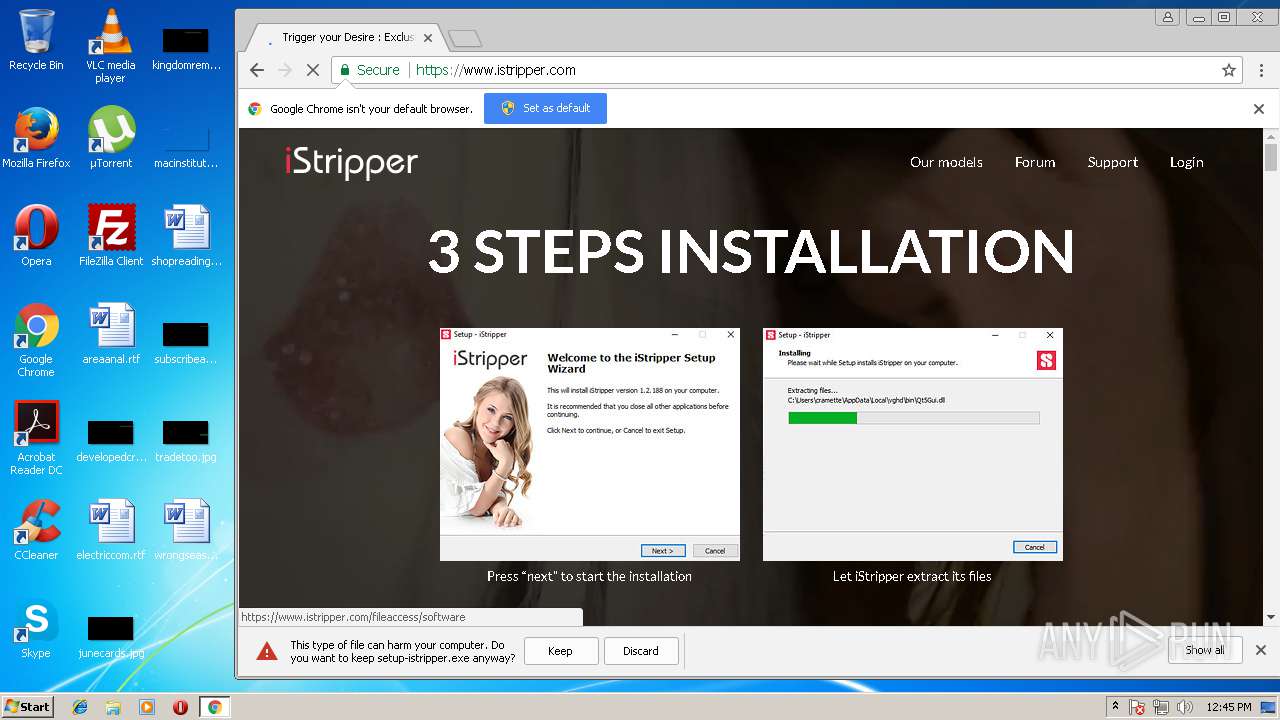Open Google Chrome desktop shortcut

pos(36,340)
